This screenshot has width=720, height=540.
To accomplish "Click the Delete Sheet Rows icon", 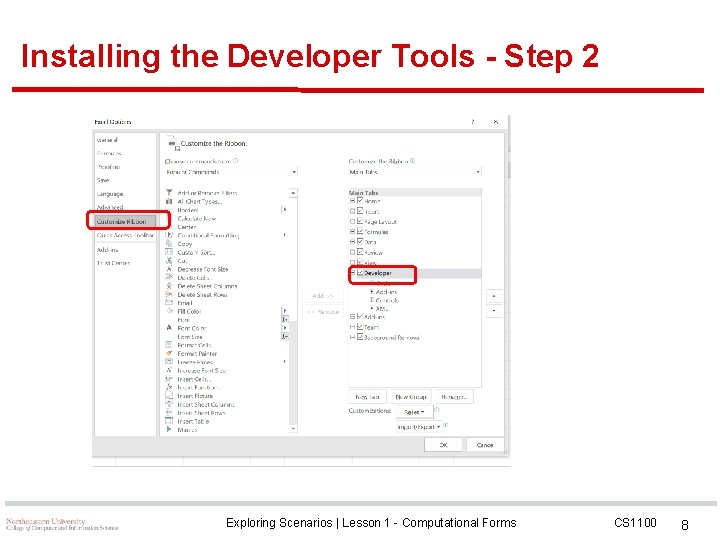I will pos(169,294).
